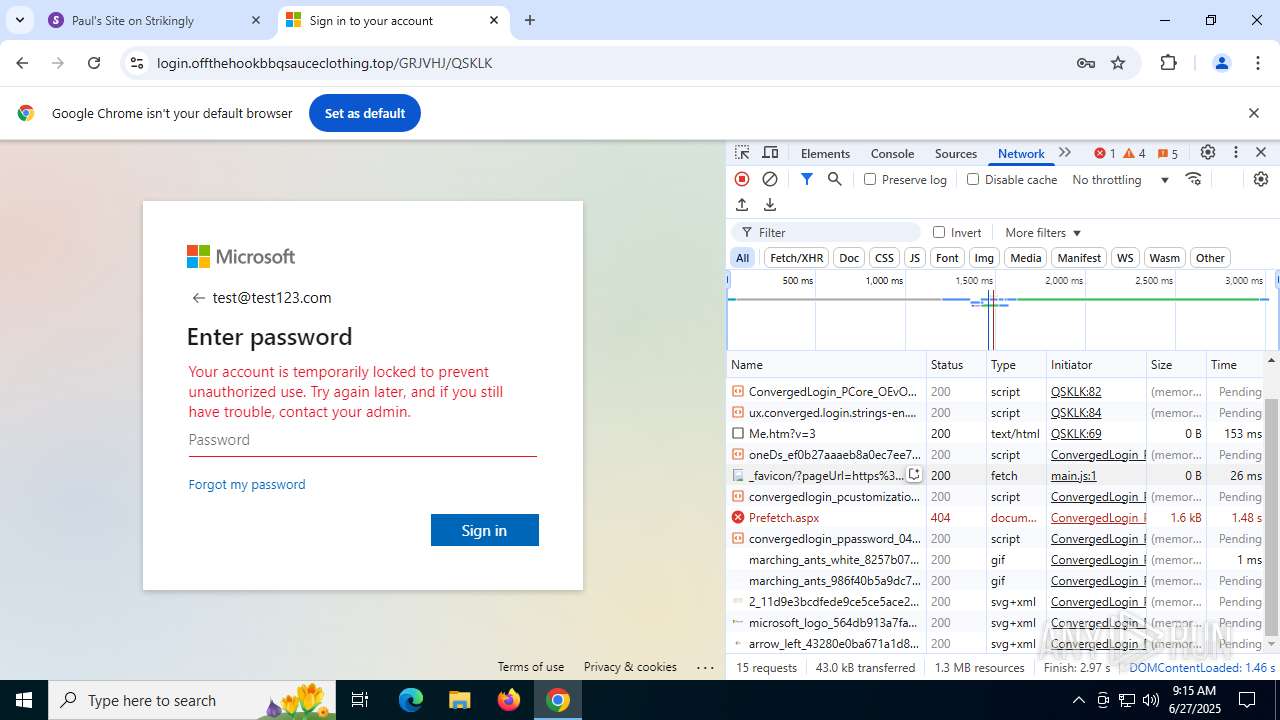Open network conditions wifi icon
The width and height of the screenshot is (1280, 720).
pos(1193,179)
